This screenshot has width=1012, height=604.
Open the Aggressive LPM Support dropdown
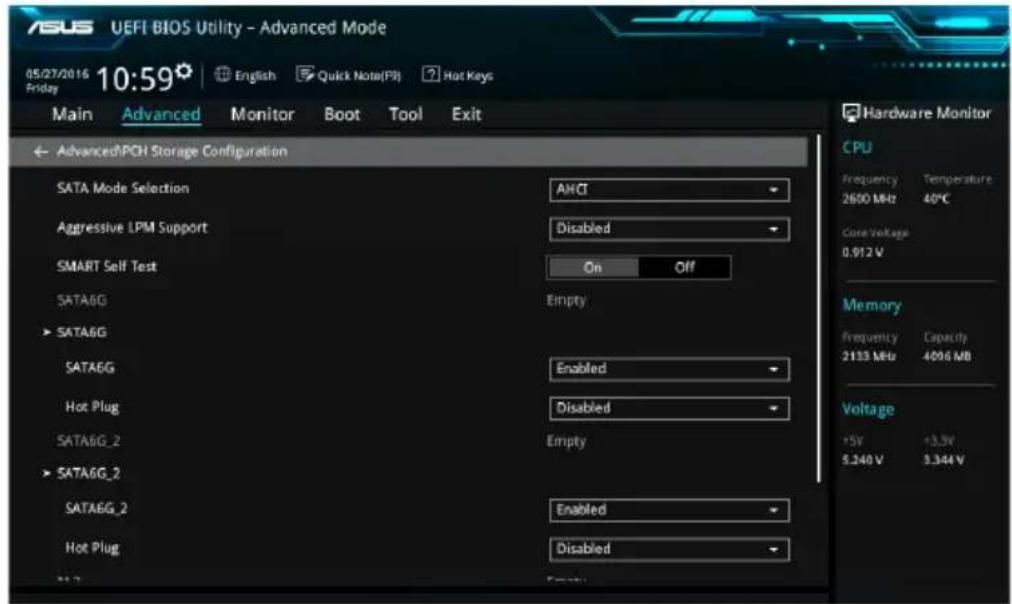669,228
